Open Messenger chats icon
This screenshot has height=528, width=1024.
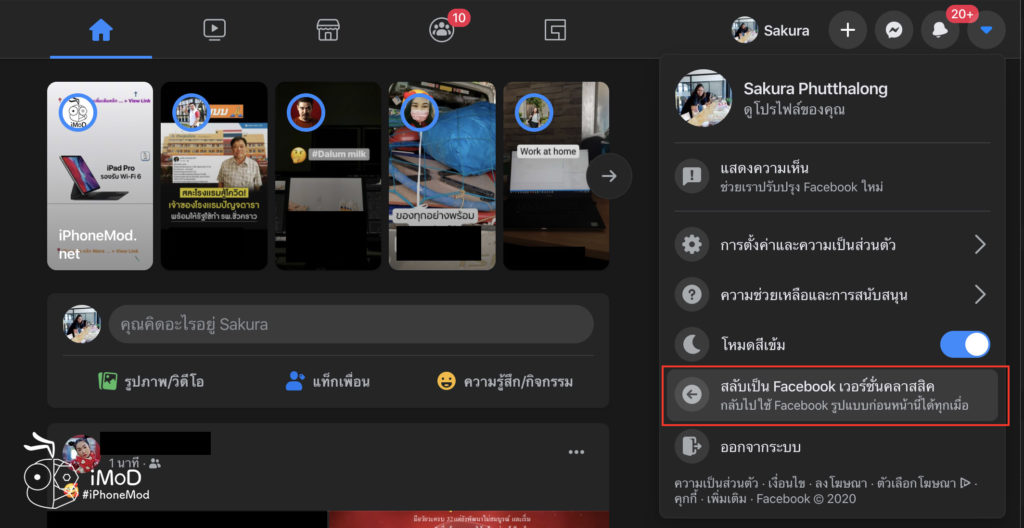[x=894, y=30]
